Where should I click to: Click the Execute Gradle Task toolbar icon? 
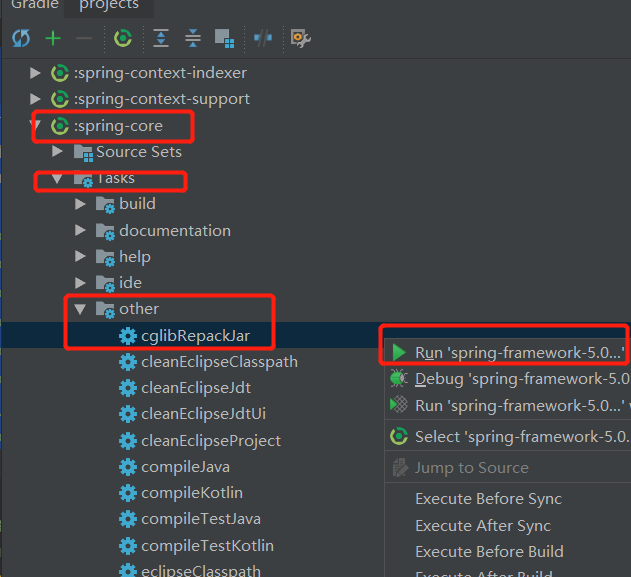point(123,38)
